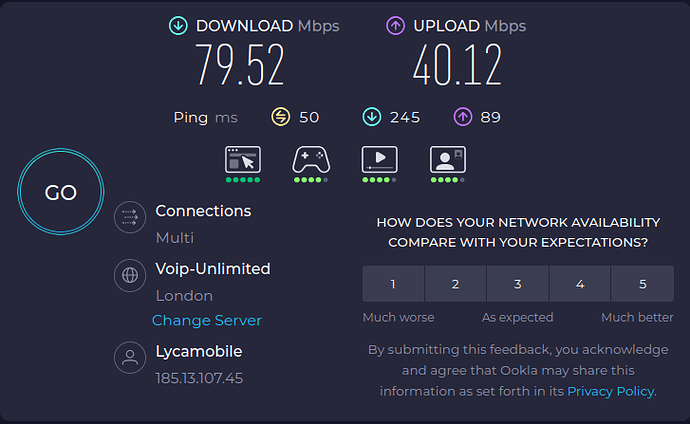Click the download arrow icon beside DOWNLOAD Mbps

click(x=178, y=26)
